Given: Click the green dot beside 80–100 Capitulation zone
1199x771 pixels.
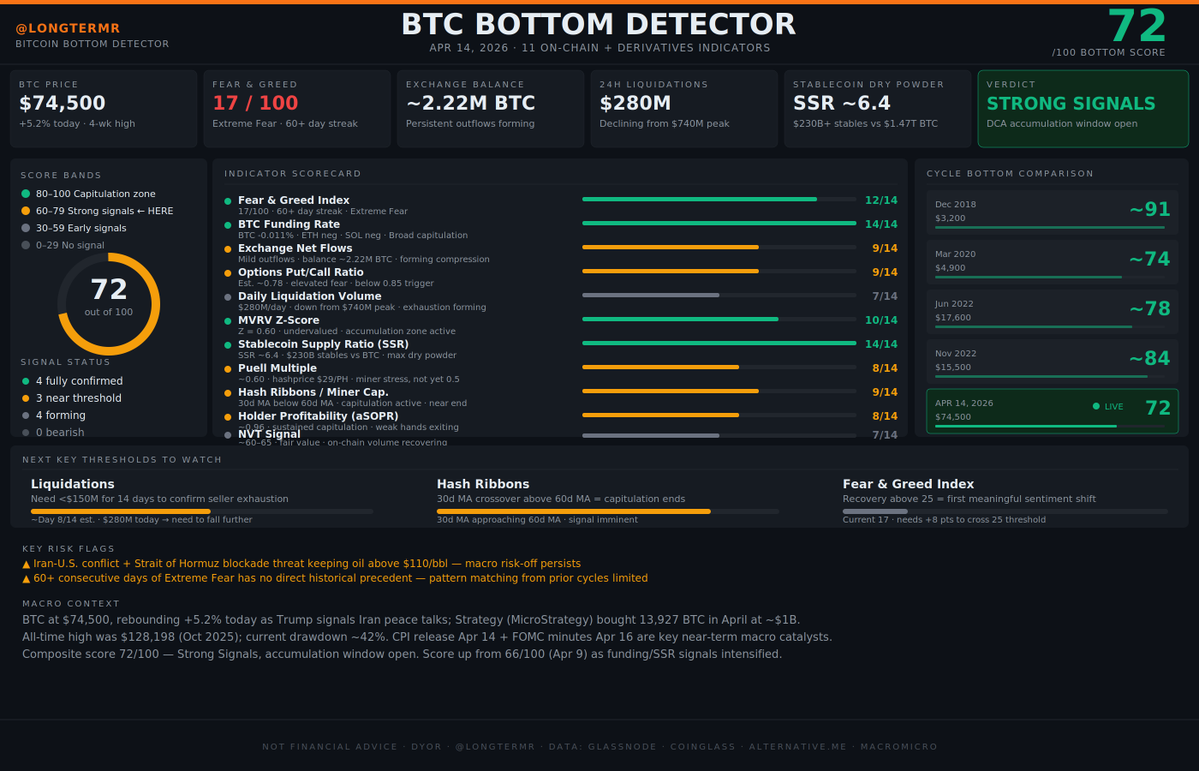Looking at the screenshot, I should [26, 194].
